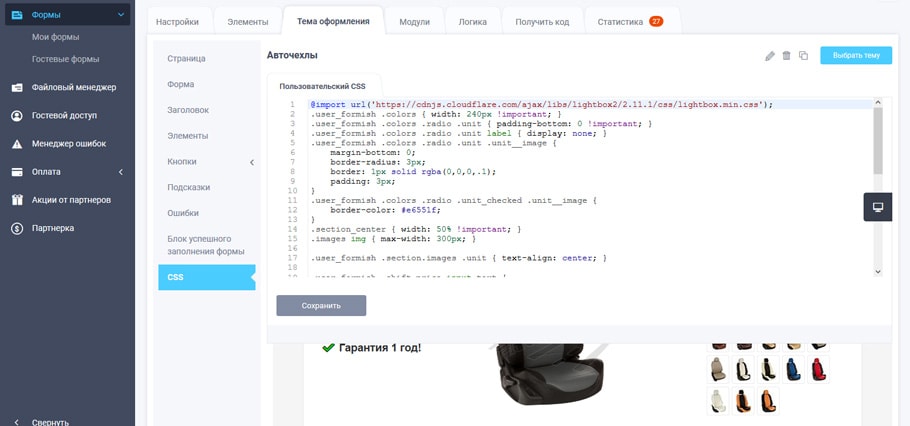Screen dimensions: 910x426
Task: Duplicate the theme with copy icon
Action: coord(803,56)
